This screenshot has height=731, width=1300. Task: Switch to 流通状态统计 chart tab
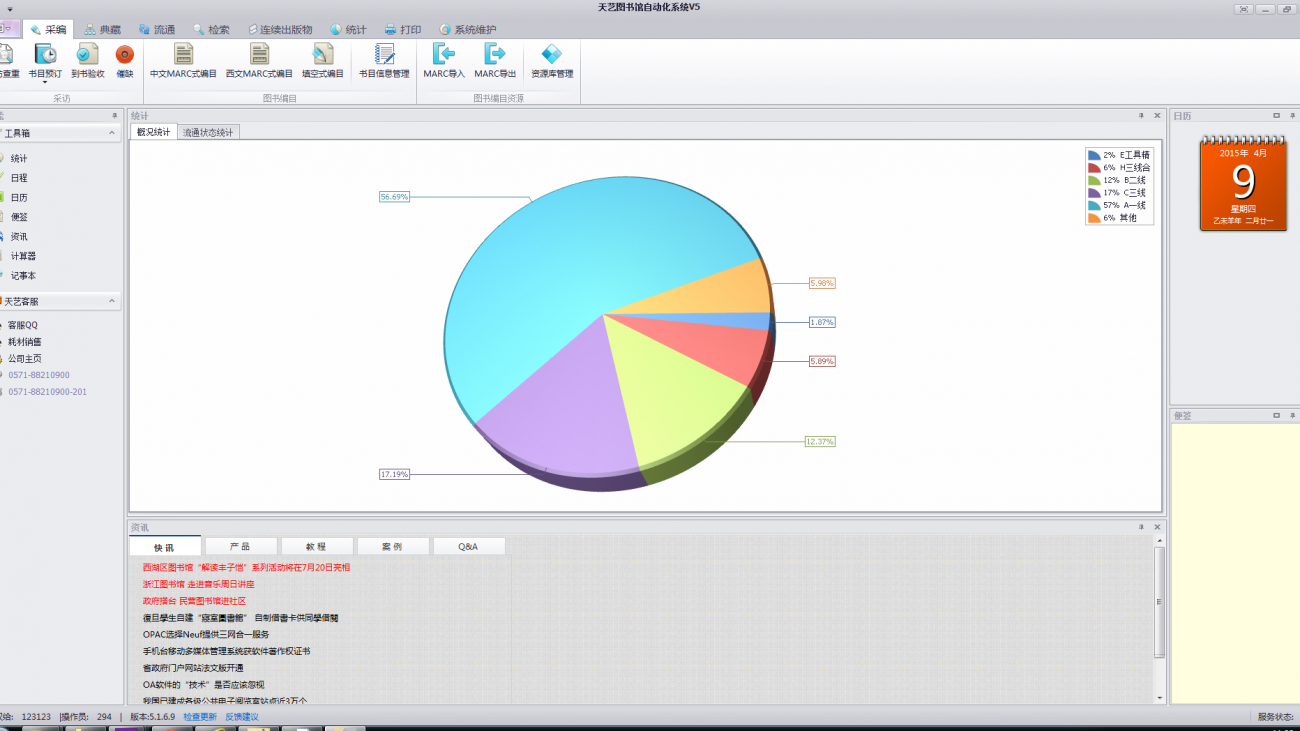(x=208, y=132)
